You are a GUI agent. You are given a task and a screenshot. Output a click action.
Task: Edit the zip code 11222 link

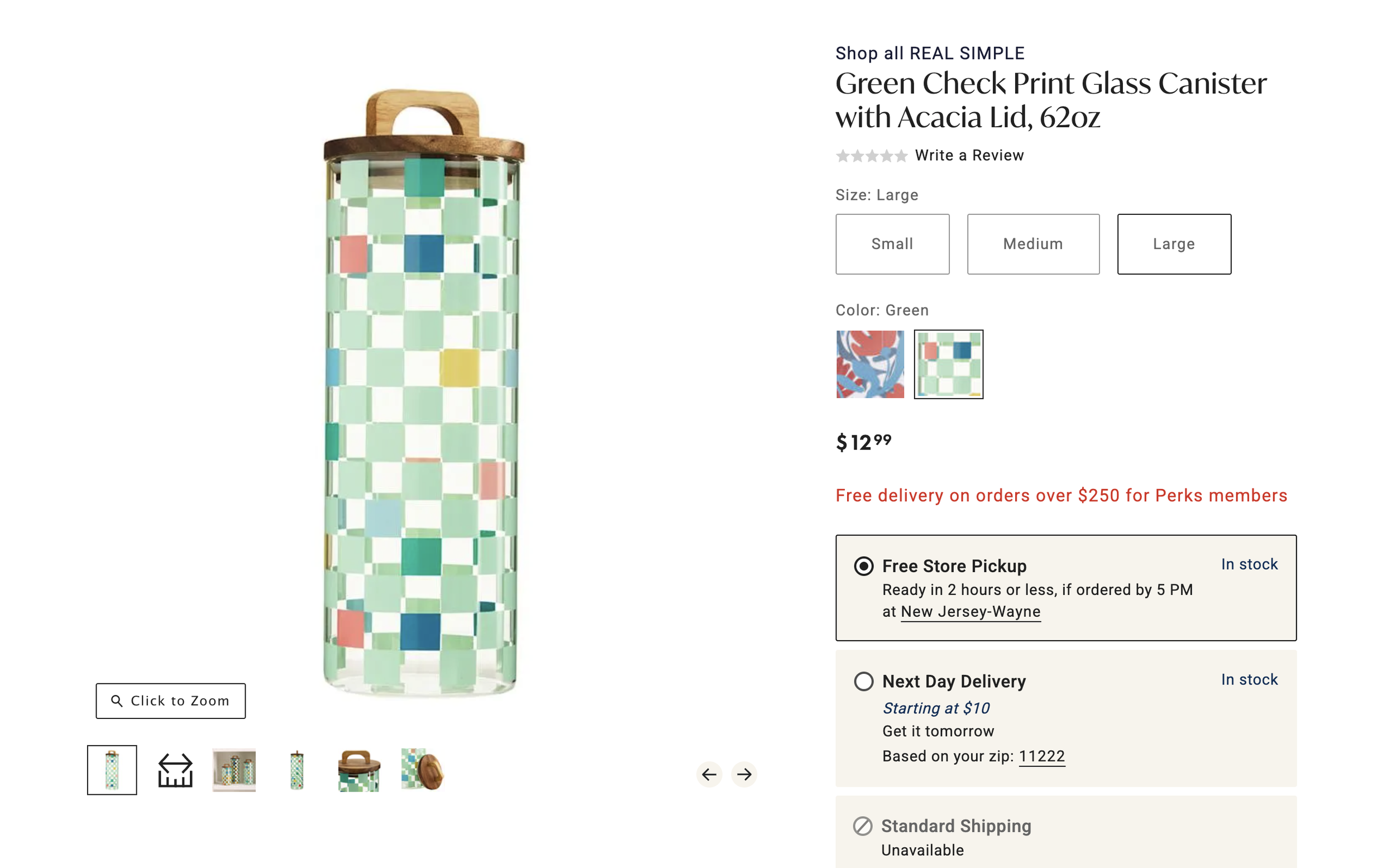pyautogui.click(x=1041, y=756)
